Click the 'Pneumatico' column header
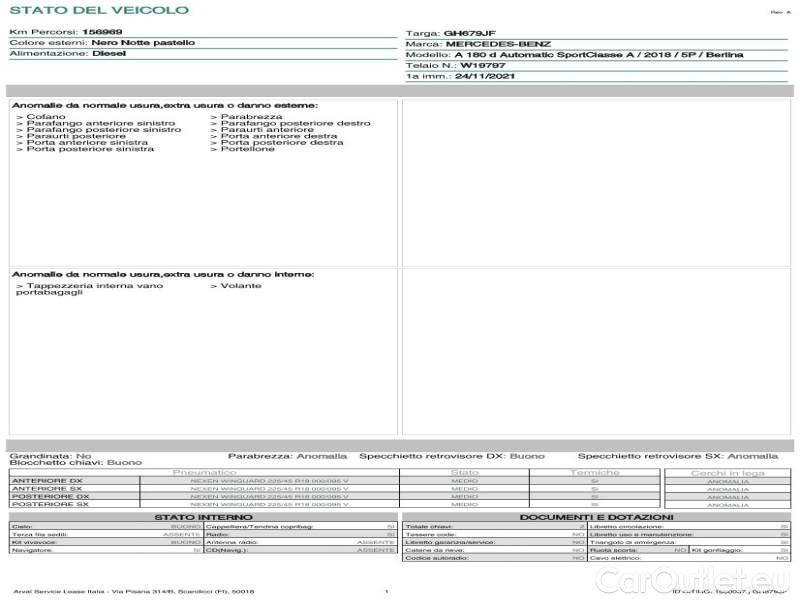The width and height of the screenshot is (800, 600). [205, 473]
